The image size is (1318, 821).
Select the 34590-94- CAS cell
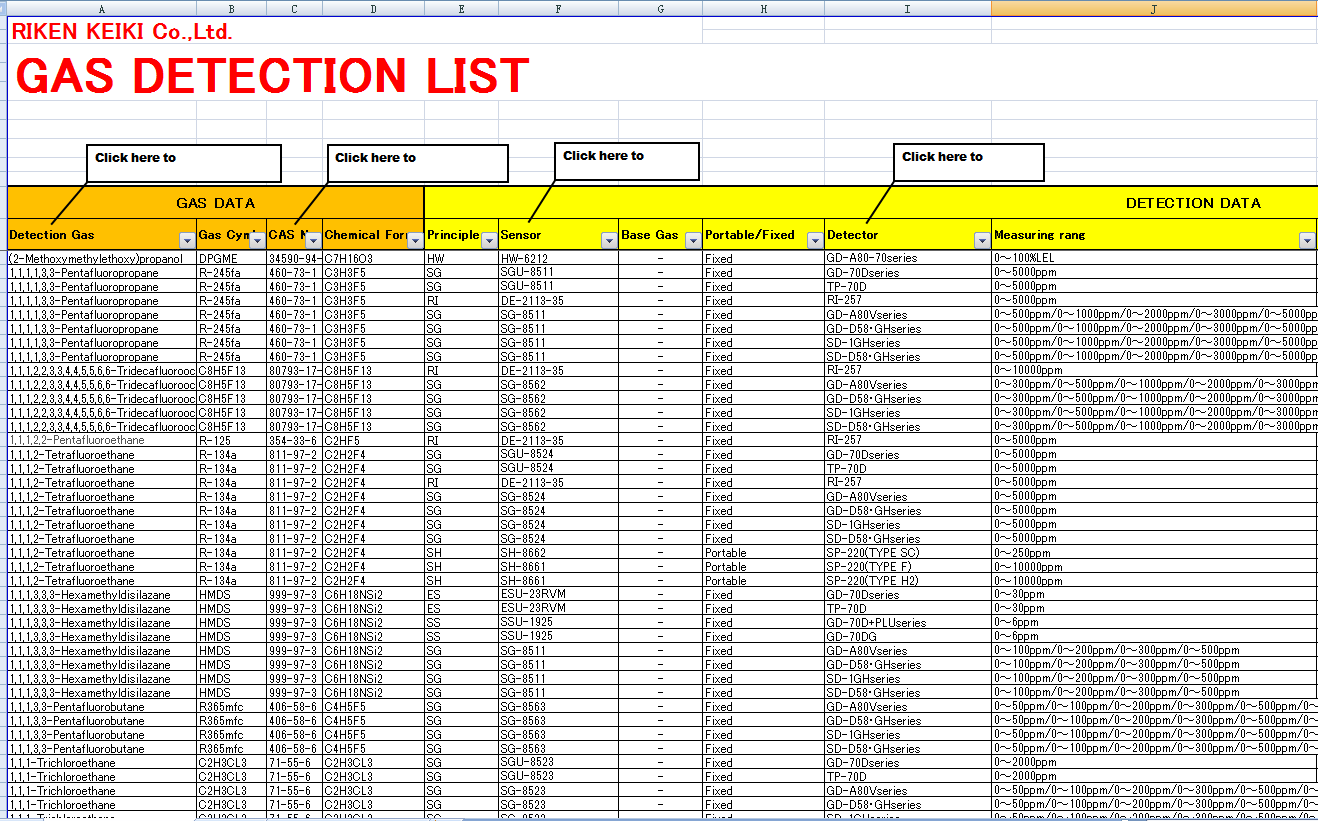tap(294, 258)
